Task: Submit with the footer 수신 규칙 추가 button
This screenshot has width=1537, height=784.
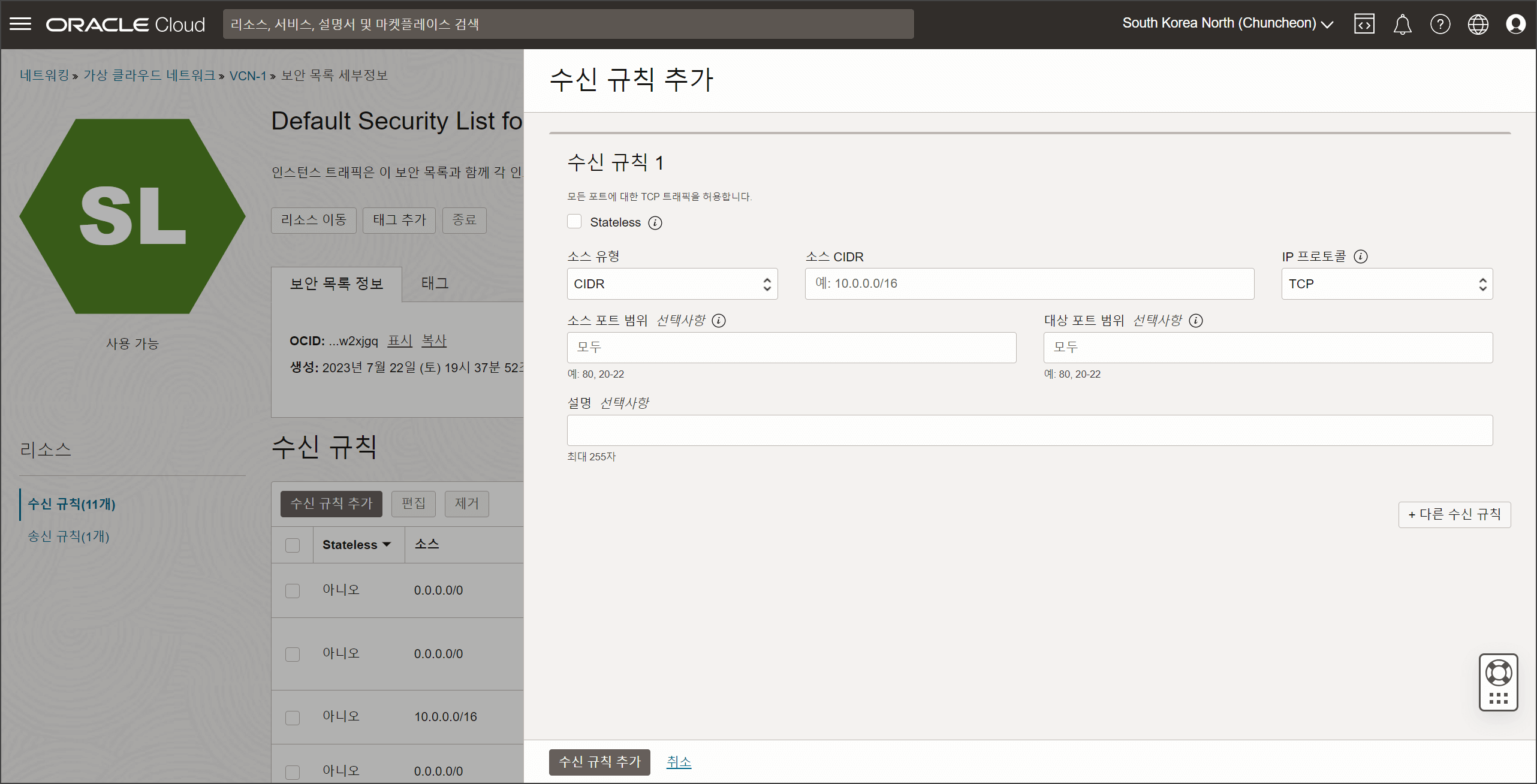Action: (x=599, y=762)
